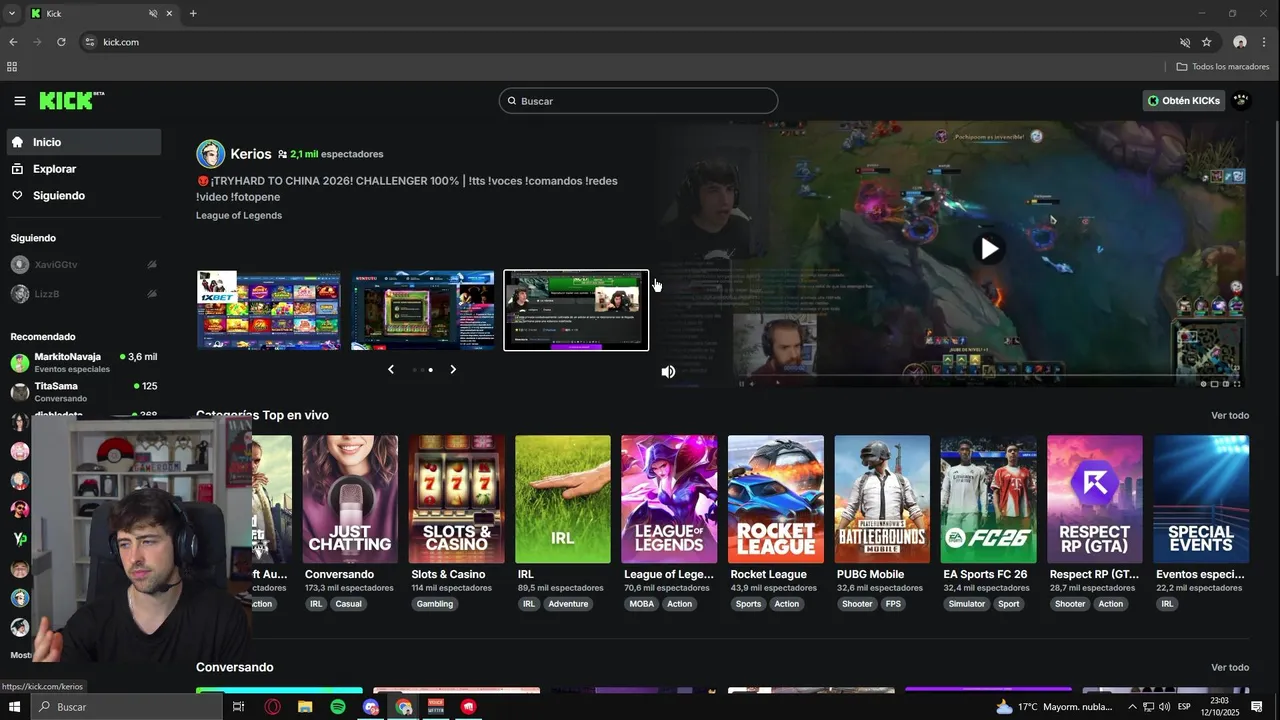Click the FPS tag under PUBG Mobile

coord(893,604)
